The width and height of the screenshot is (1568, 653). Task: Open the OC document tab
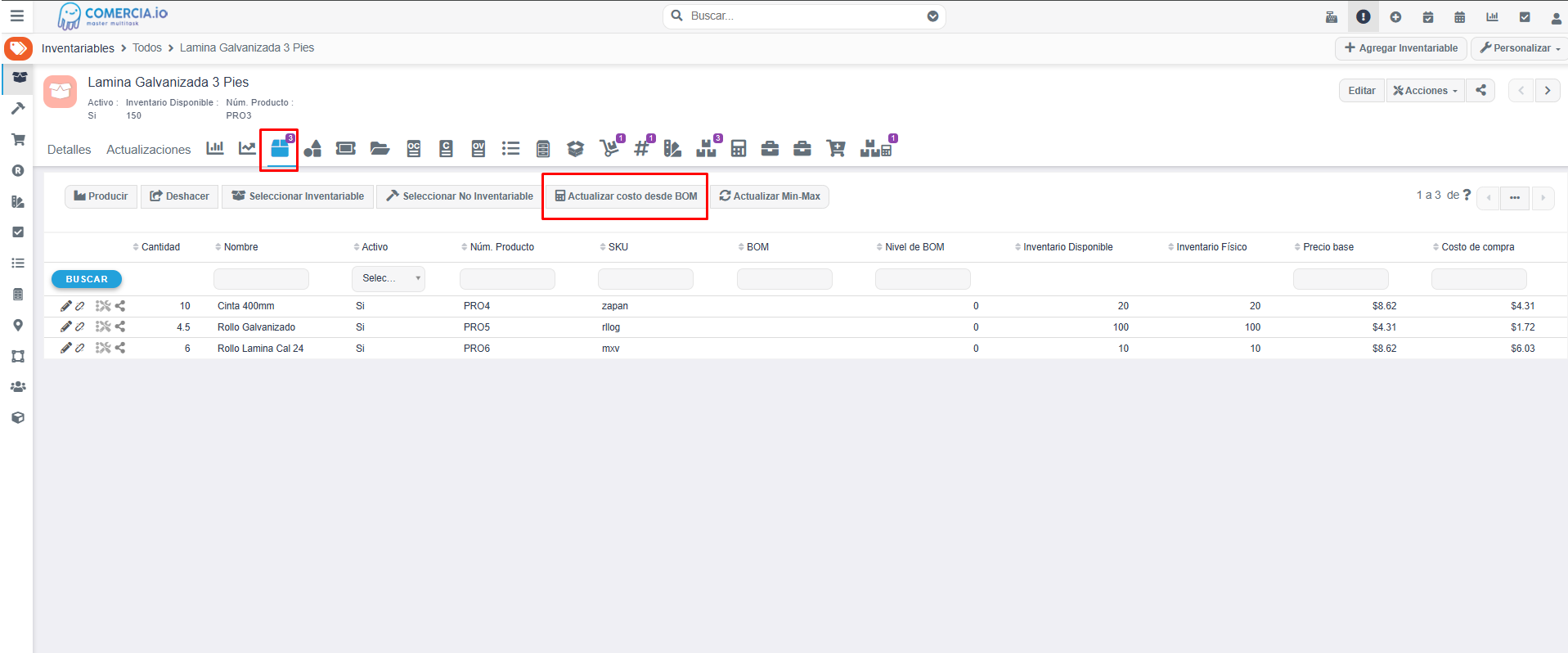414,148
